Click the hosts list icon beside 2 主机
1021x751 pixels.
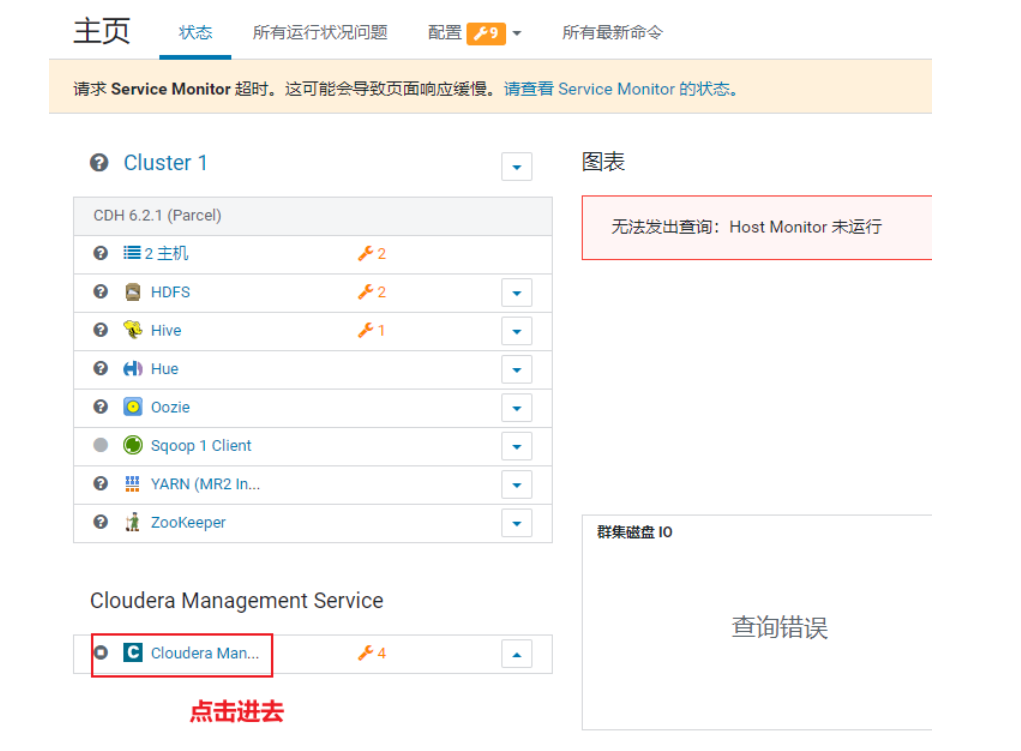point(132,253)
